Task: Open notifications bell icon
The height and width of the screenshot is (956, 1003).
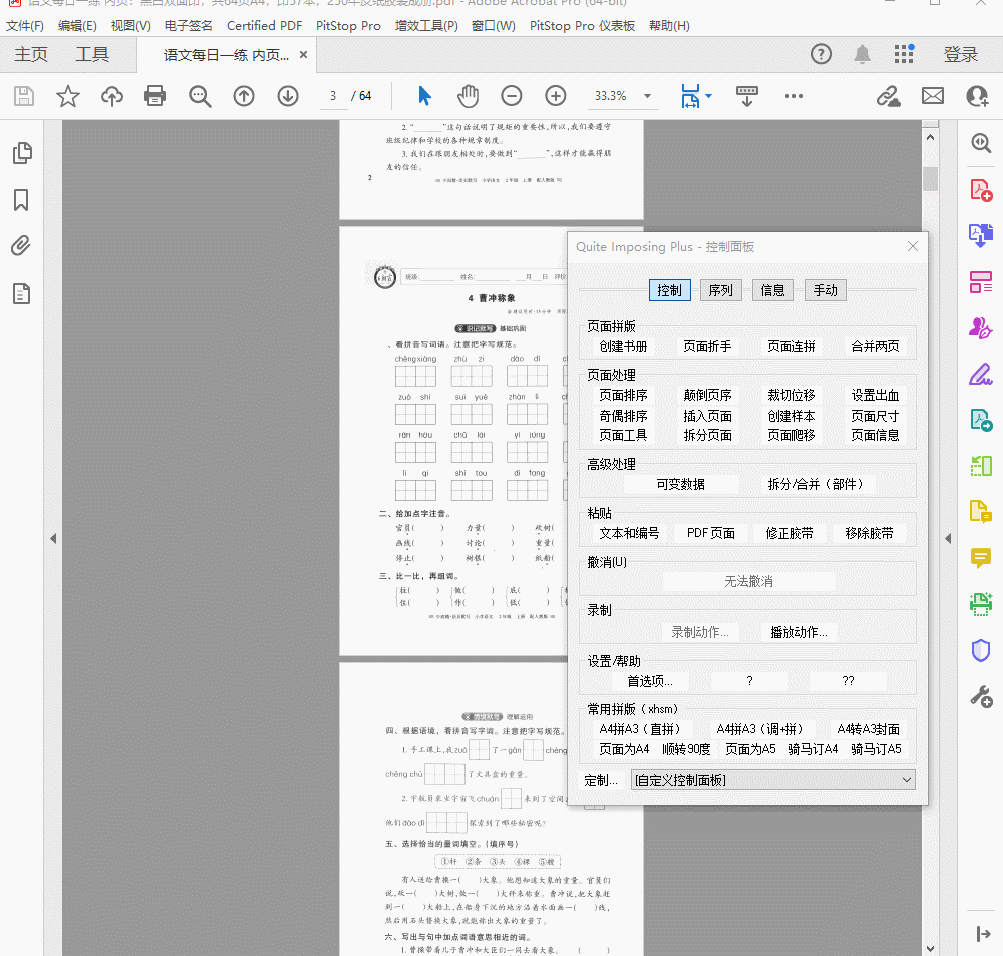Action: click(x=862, y=54)
